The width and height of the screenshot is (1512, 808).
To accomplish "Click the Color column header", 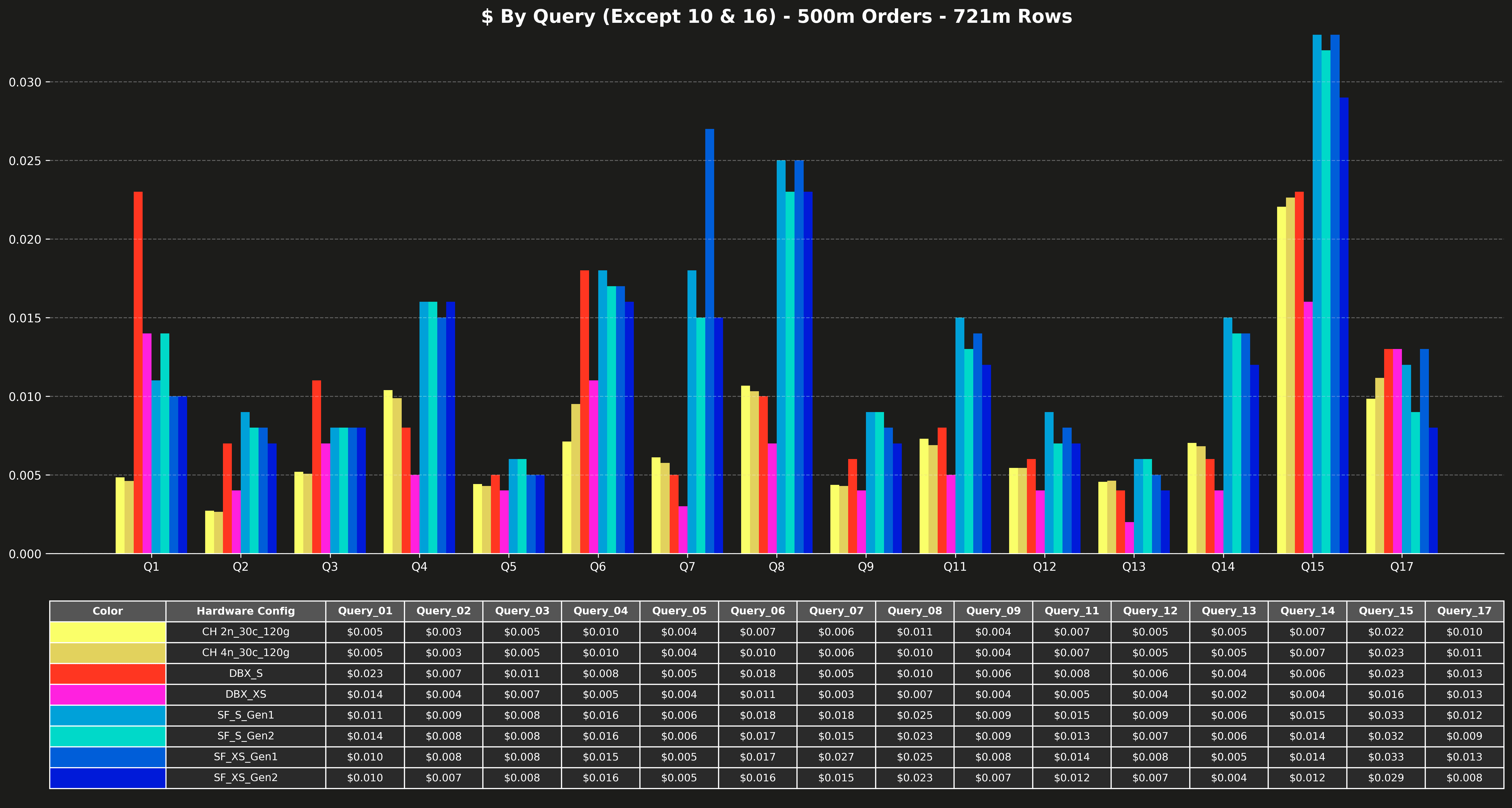I will coord(107,611).
